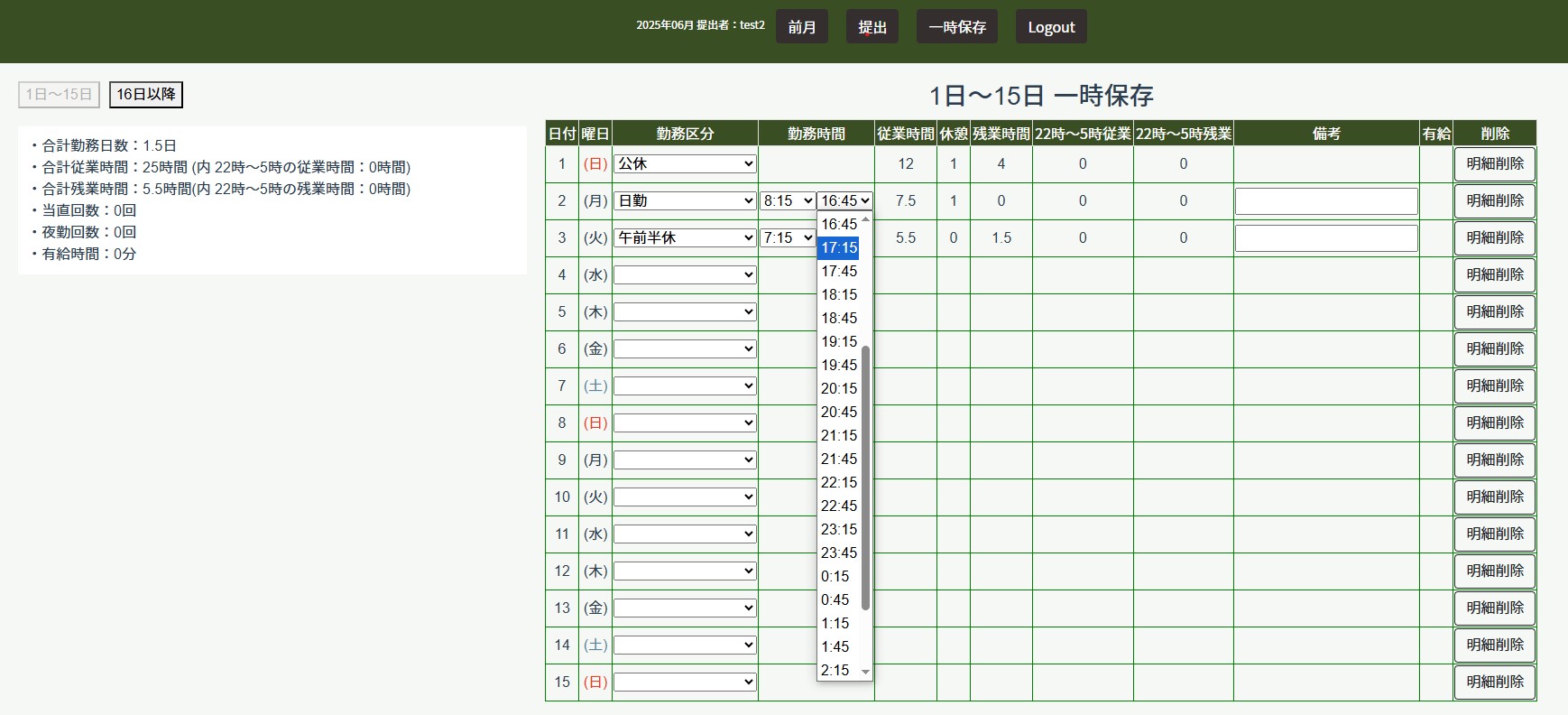Click the 備考 input field for day 2
Screen dimensions: 1568x715
pyautogui.click(x=1325, y=201)
